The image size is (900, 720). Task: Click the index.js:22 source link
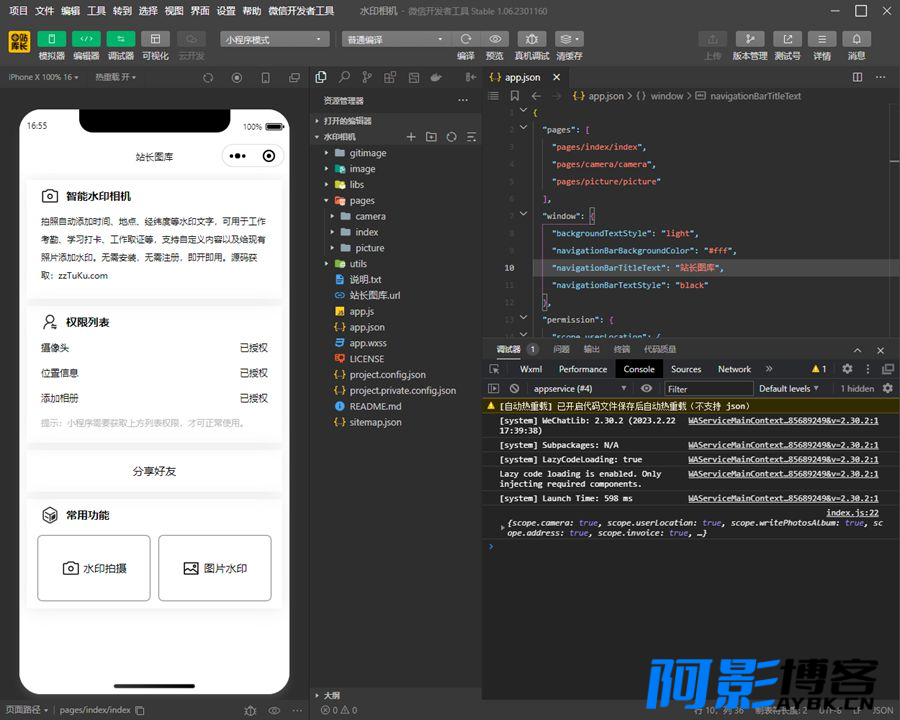852,513
